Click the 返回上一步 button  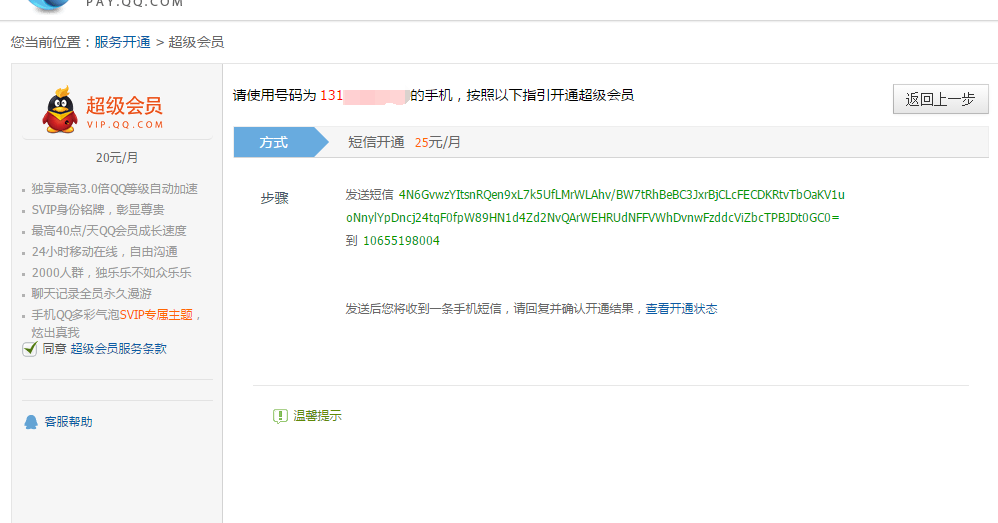(x=940, y=99)
